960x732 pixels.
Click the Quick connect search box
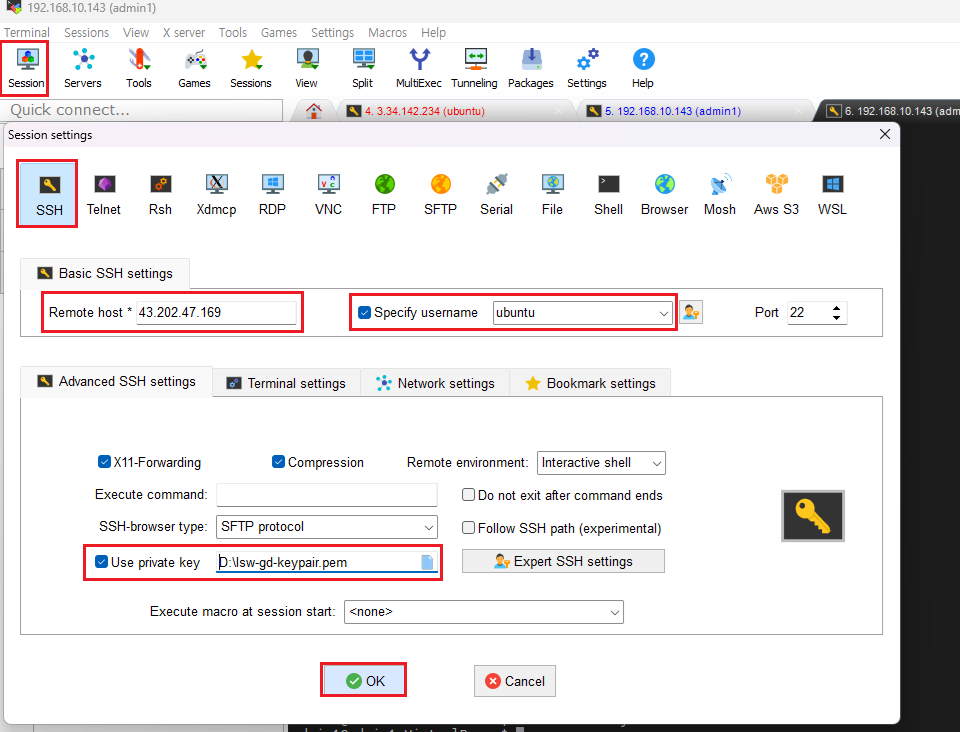[x=143, y=110]
